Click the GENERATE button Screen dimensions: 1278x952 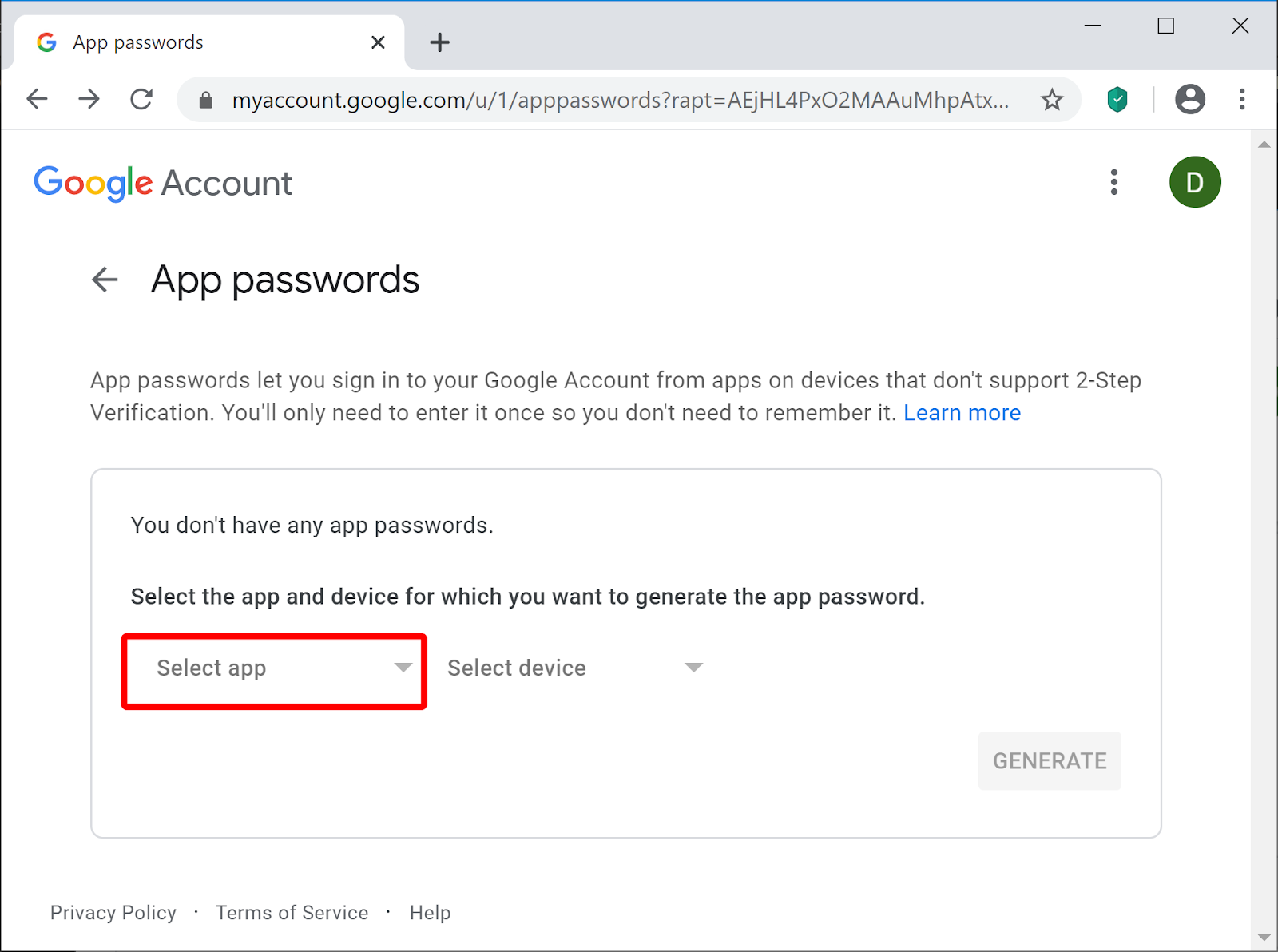point(1050,761)
